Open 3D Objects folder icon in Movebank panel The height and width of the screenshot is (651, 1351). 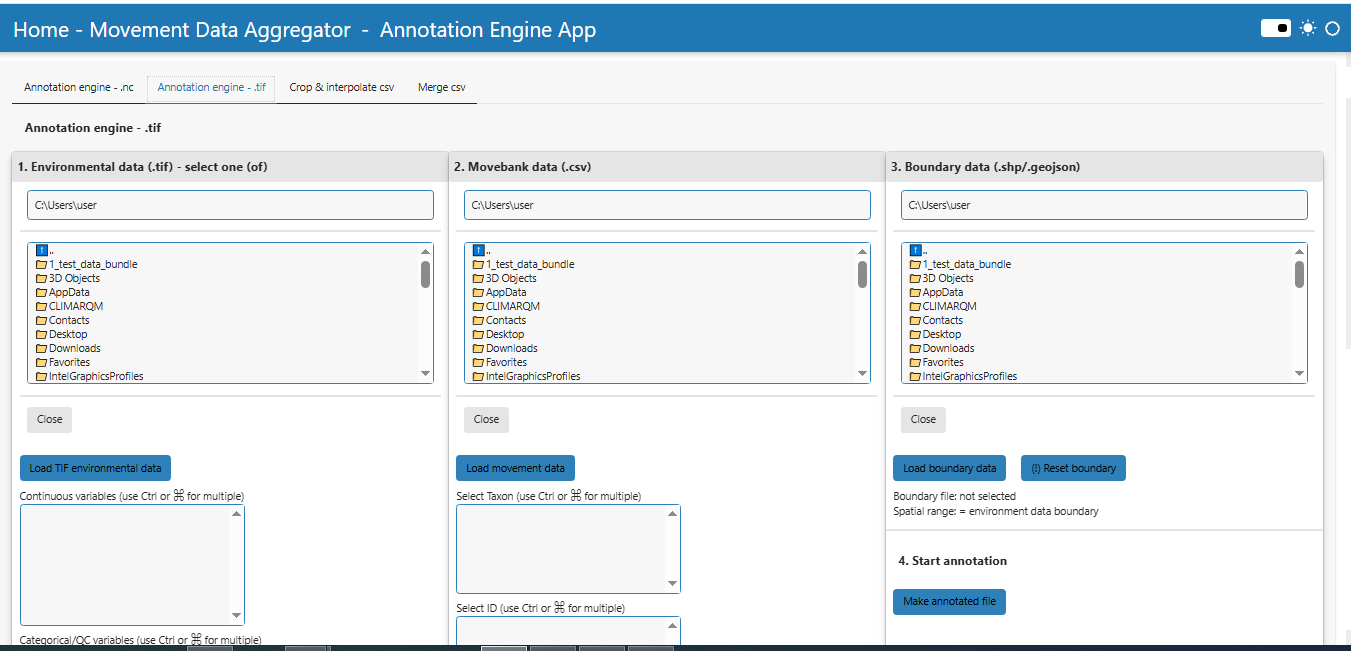pos(479,278)
